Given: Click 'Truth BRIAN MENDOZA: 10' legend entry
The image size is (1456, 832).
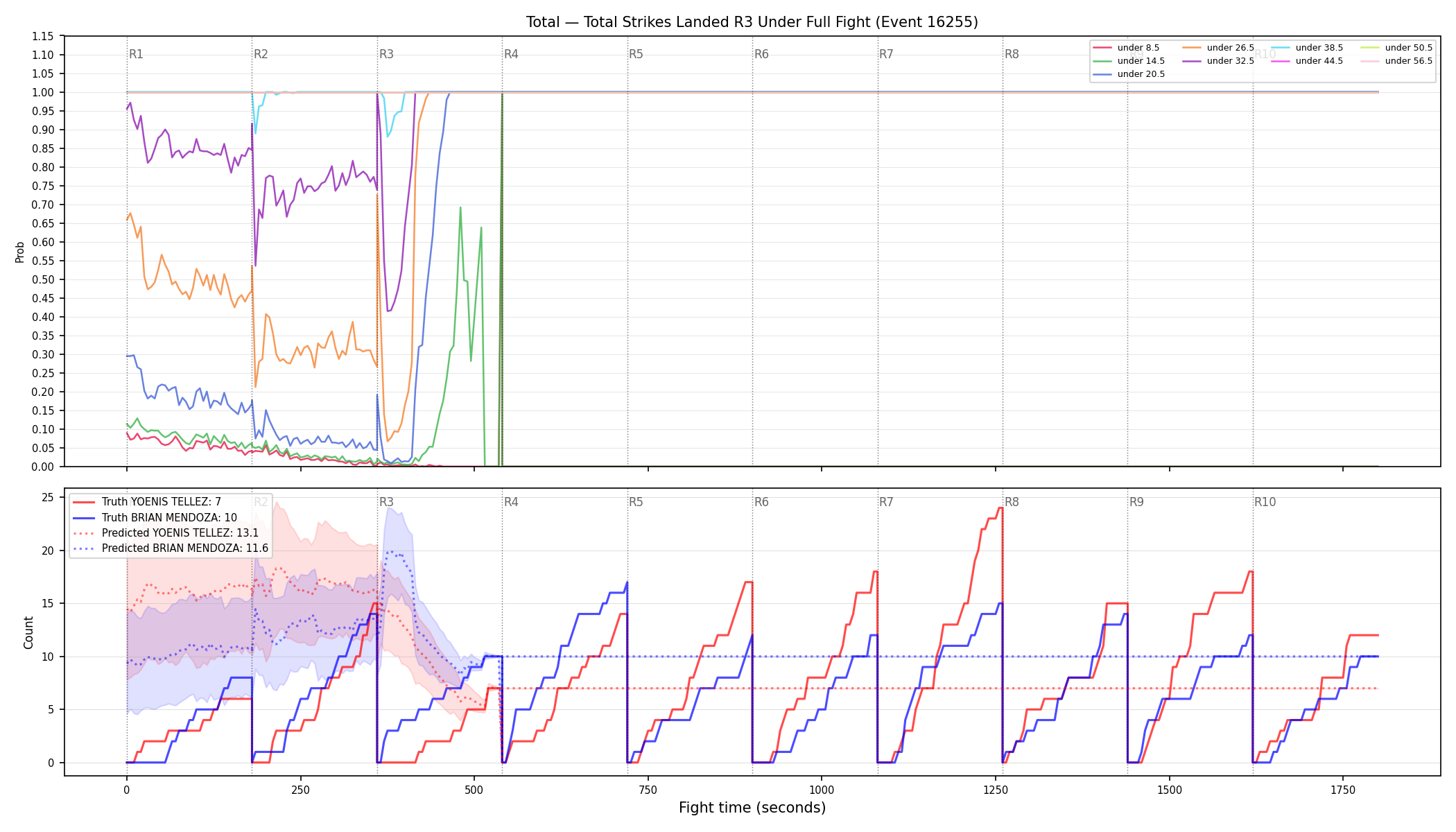Looking at the screenshot, I should click(x=169, y=517).
